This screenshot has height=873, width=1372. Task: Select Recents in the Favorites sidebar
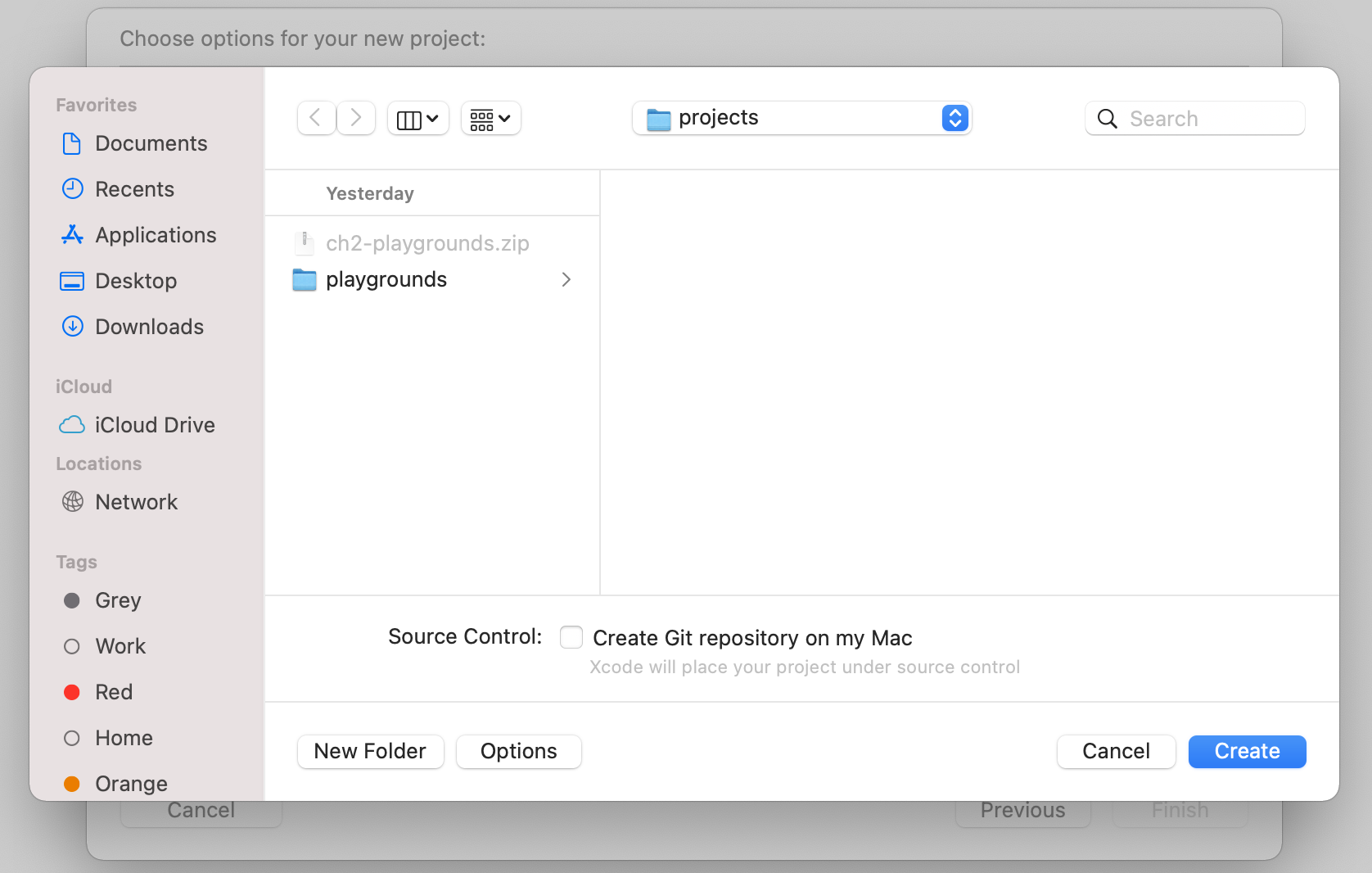point(134,189)
